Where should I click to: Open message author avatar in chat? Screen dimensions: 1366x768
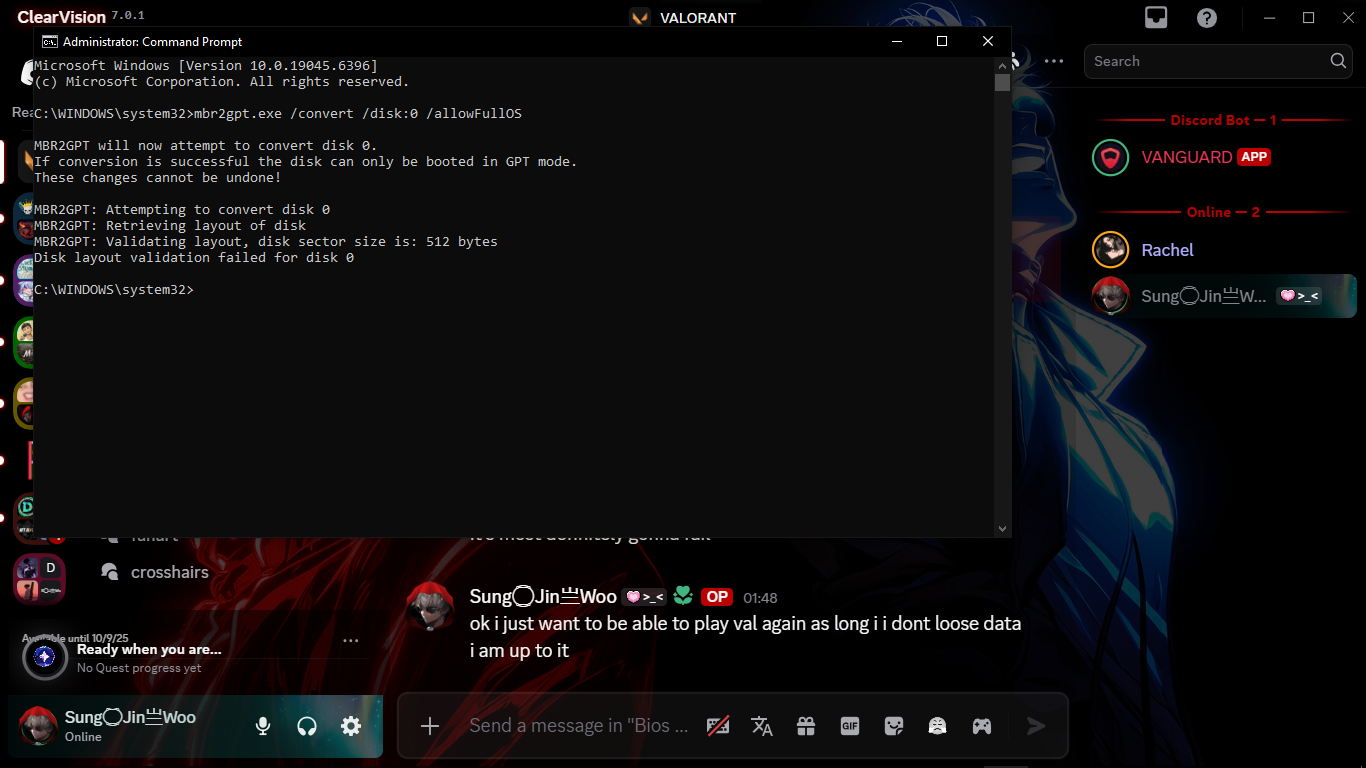(431, 606)
